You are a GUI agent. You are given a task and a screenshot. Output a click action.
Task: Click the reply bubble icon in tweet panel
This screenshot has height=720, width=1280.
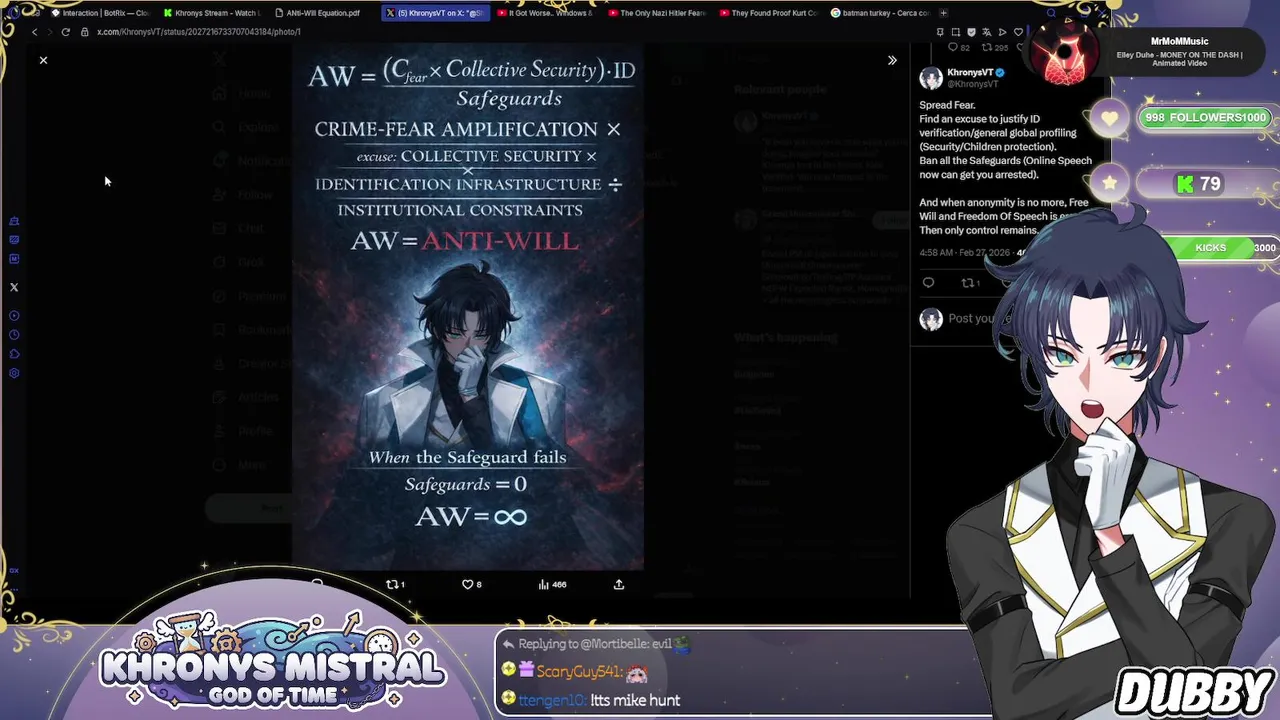click(928, 283)
